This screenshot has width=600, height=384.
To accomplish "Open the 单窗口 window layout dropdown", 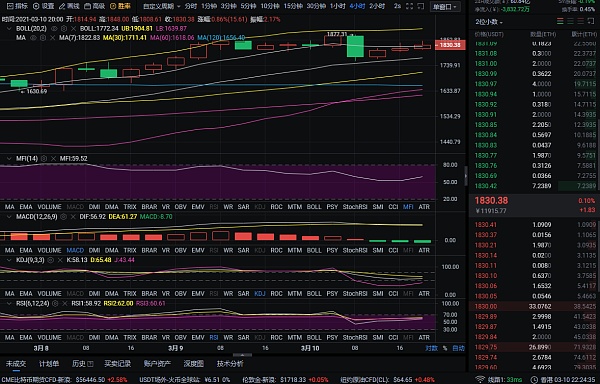I will pyautogui.click(x=444, y=7).
